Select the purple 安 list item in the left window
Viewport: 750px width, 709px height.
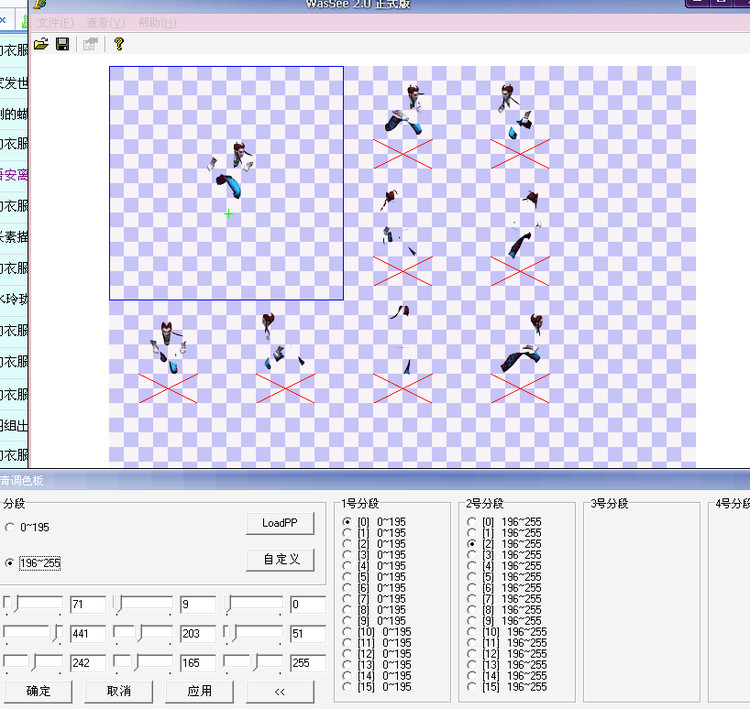(x=14, y=175)
